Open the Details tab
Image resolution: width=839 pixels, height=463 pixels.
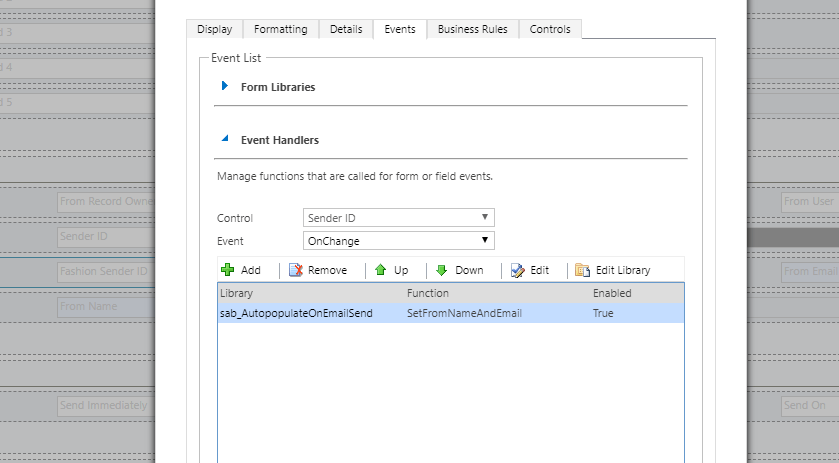347,30
